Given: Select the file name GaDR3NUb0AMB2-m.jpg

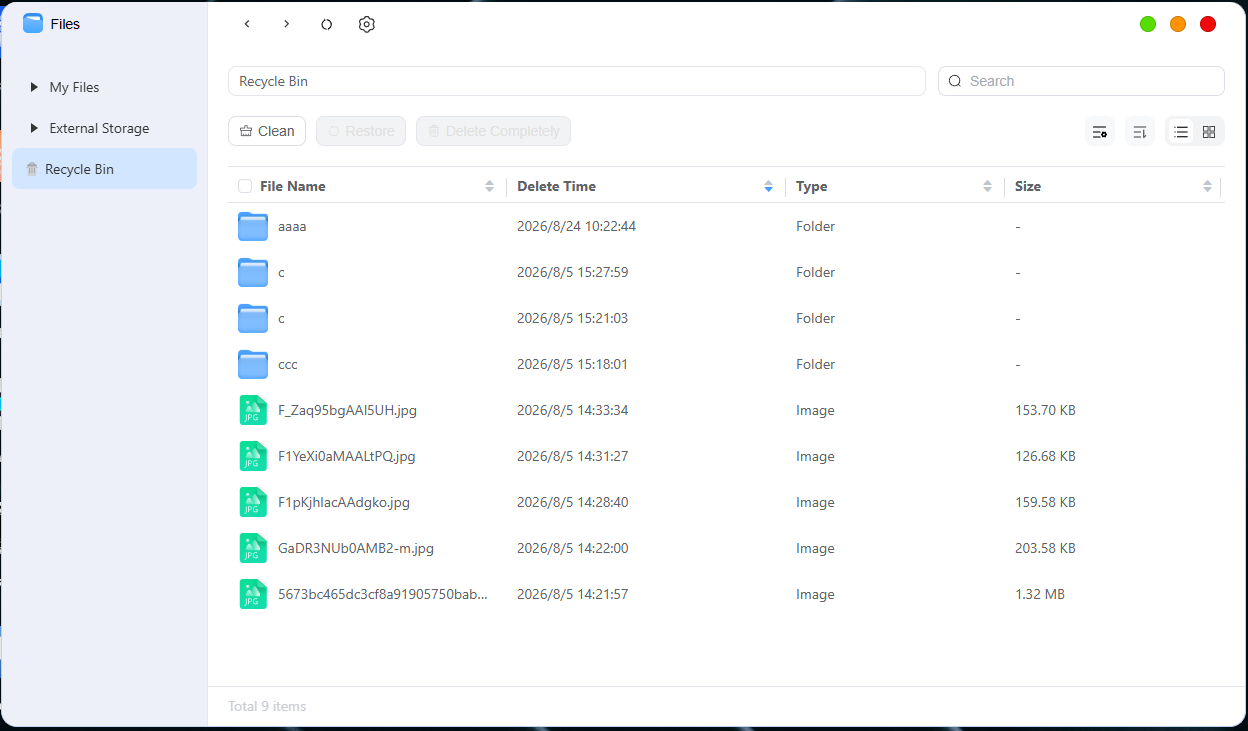Looking at the screenshot, I should pos(356,549).
